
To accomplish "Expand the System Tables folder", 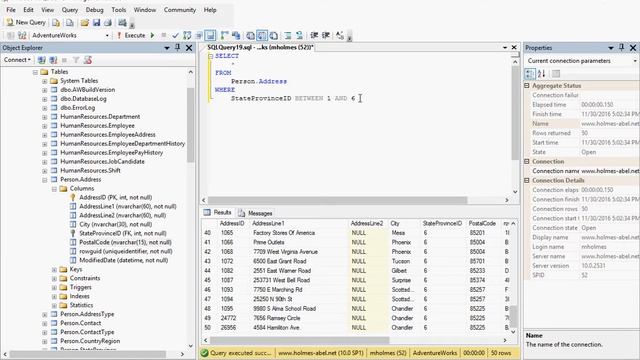I will tap(44, 81).
